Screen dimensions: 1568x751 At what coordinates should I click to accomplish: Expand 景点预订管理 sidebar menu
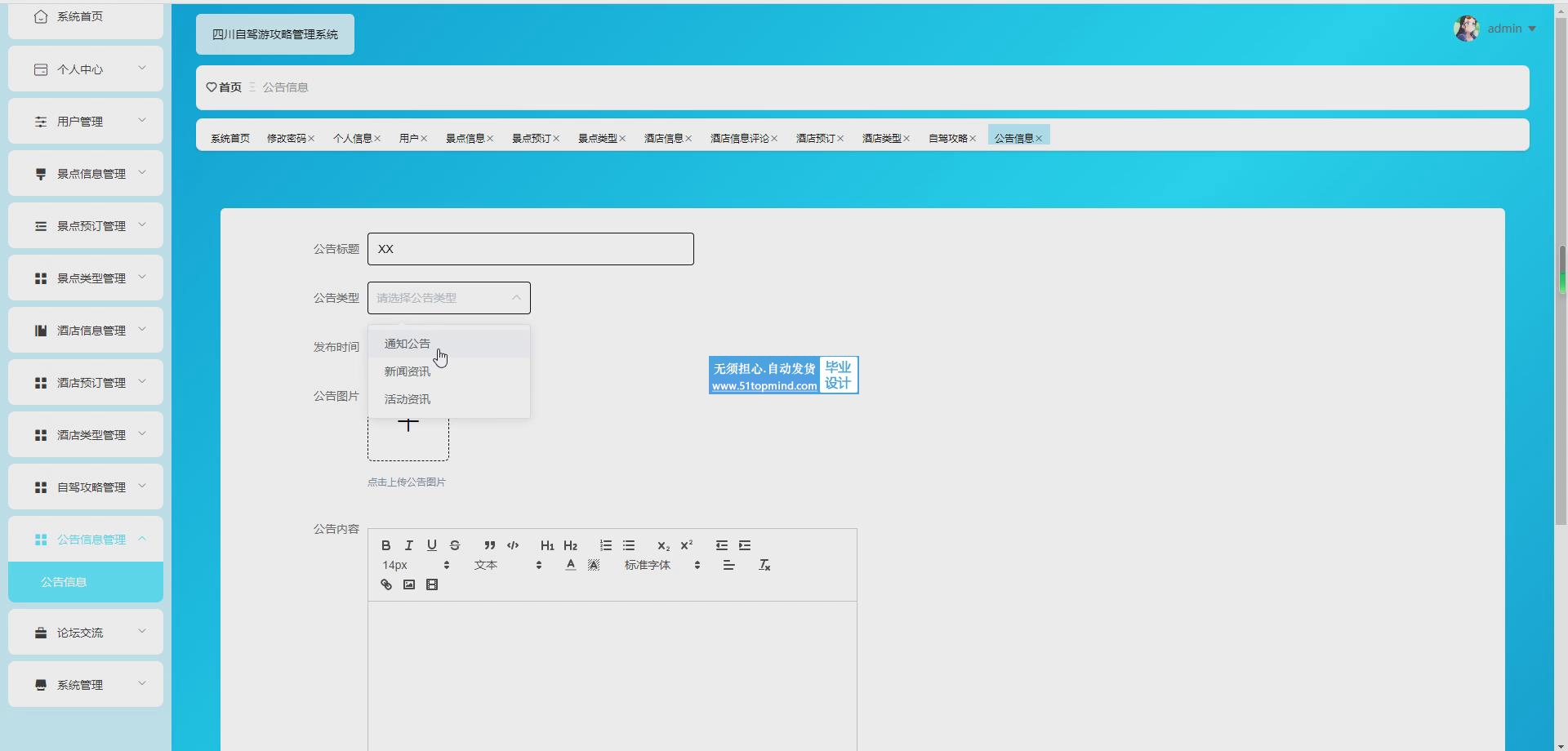(x=86, y=225)
